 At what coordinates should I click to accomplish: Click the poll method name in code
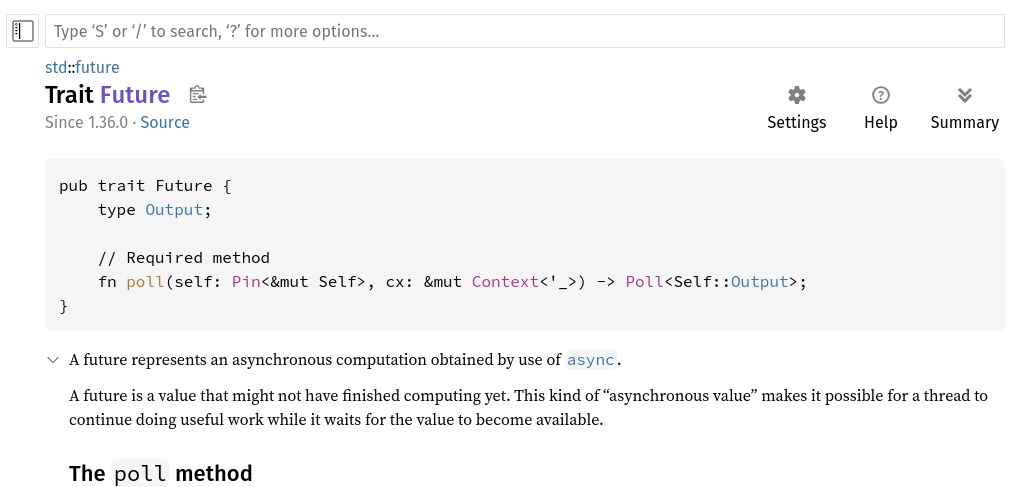click(x=145, y=282)
